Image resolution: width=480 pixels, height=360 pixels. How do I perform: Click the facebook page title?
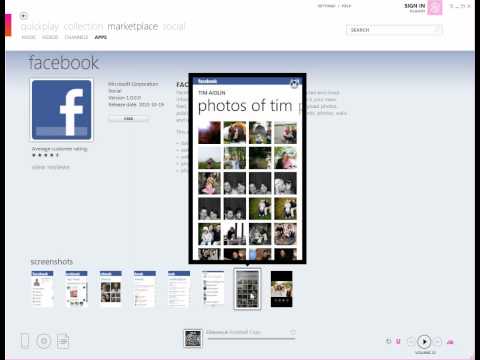[x=64, y=63]
